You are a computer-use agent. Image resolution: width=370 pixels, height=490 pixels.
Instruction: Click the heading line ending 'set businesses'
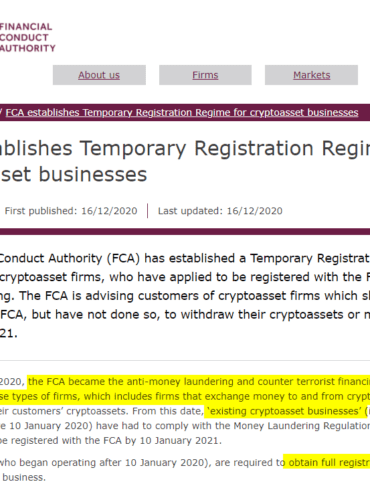74,174
